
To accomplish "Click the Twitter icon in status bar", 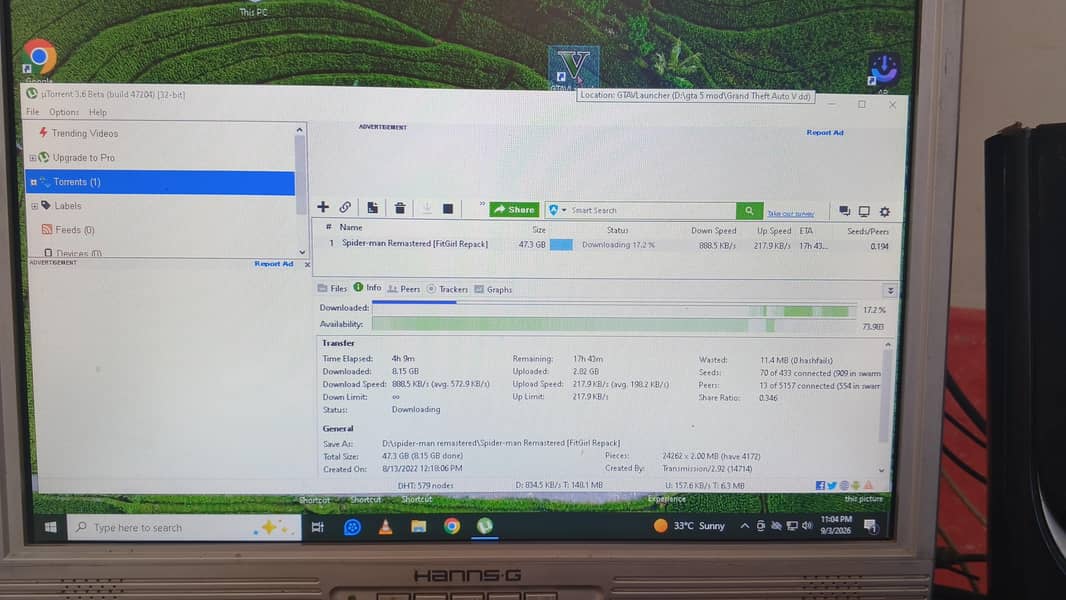I will pyautogui.click(x=831, y=486).
